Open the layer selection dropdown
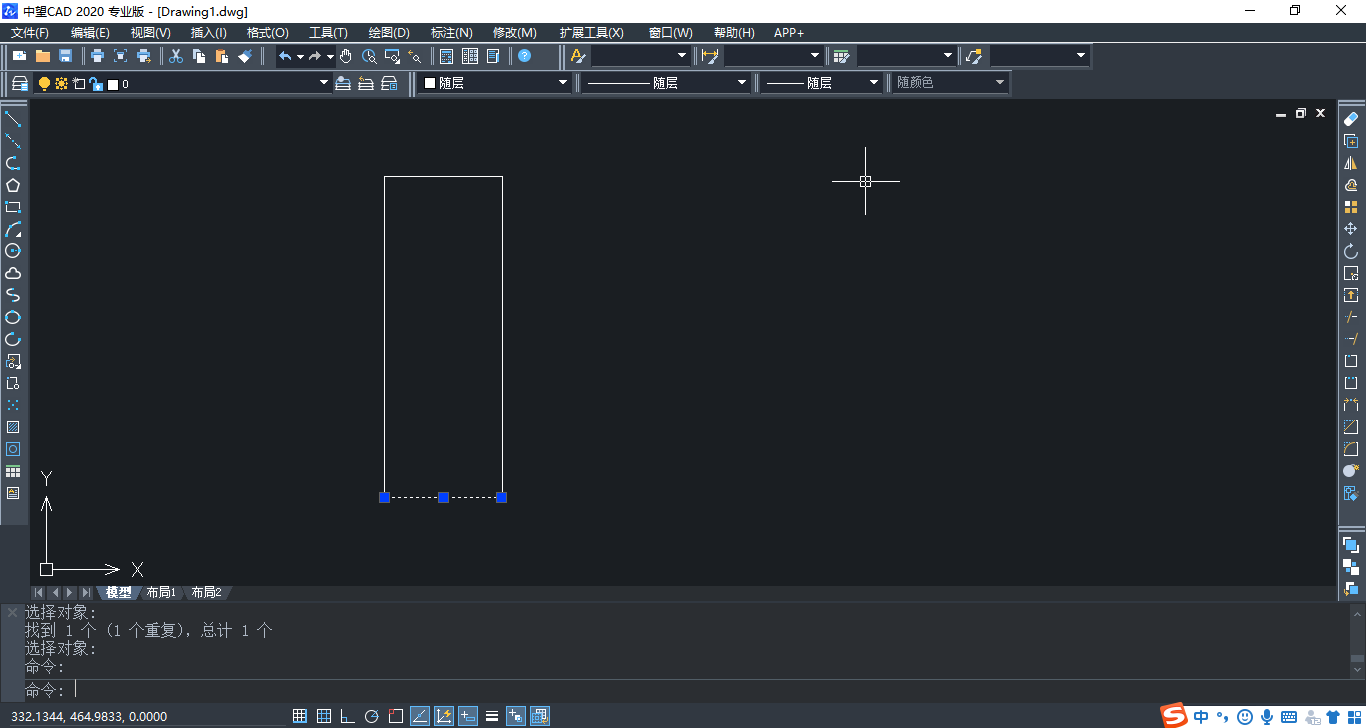 pos(322,83)
